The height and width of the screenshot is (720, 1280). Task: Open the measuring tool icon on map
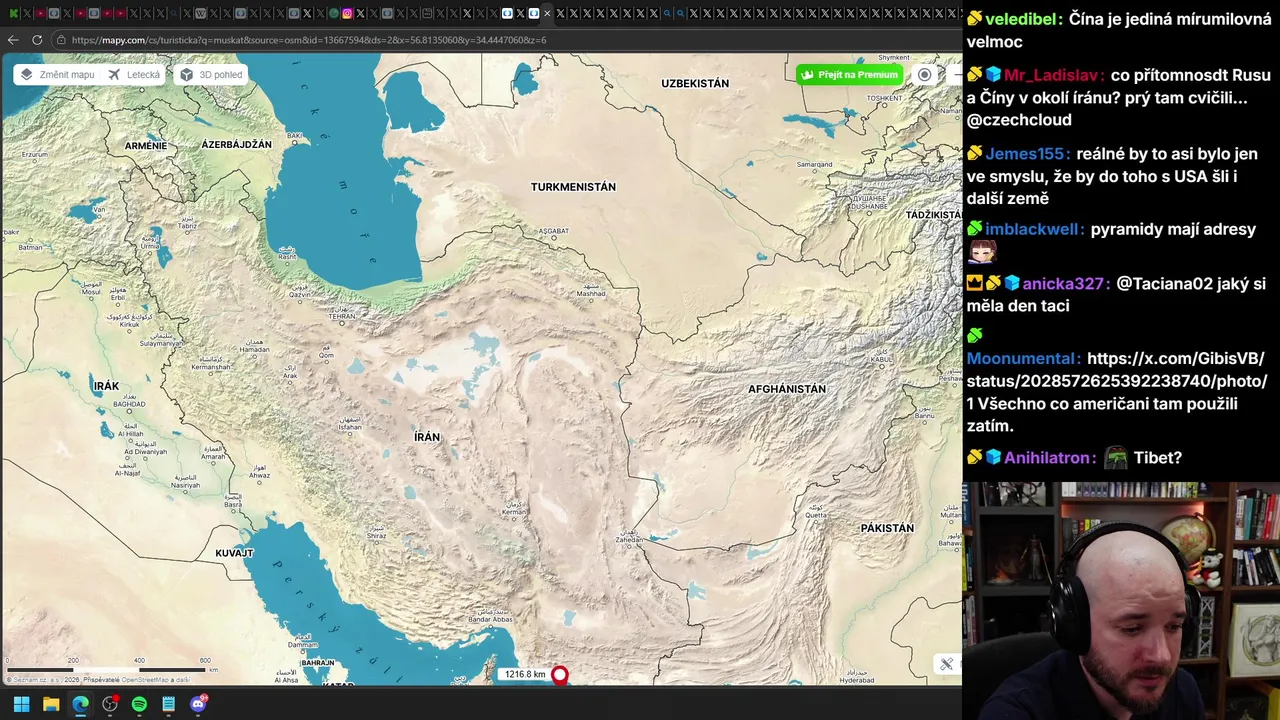(x=946, y=664)
